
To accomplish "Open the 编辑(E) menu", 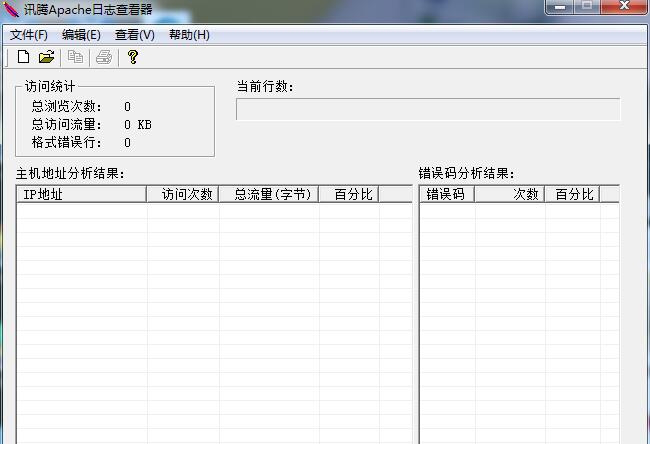I will click(x=81, y=35).
